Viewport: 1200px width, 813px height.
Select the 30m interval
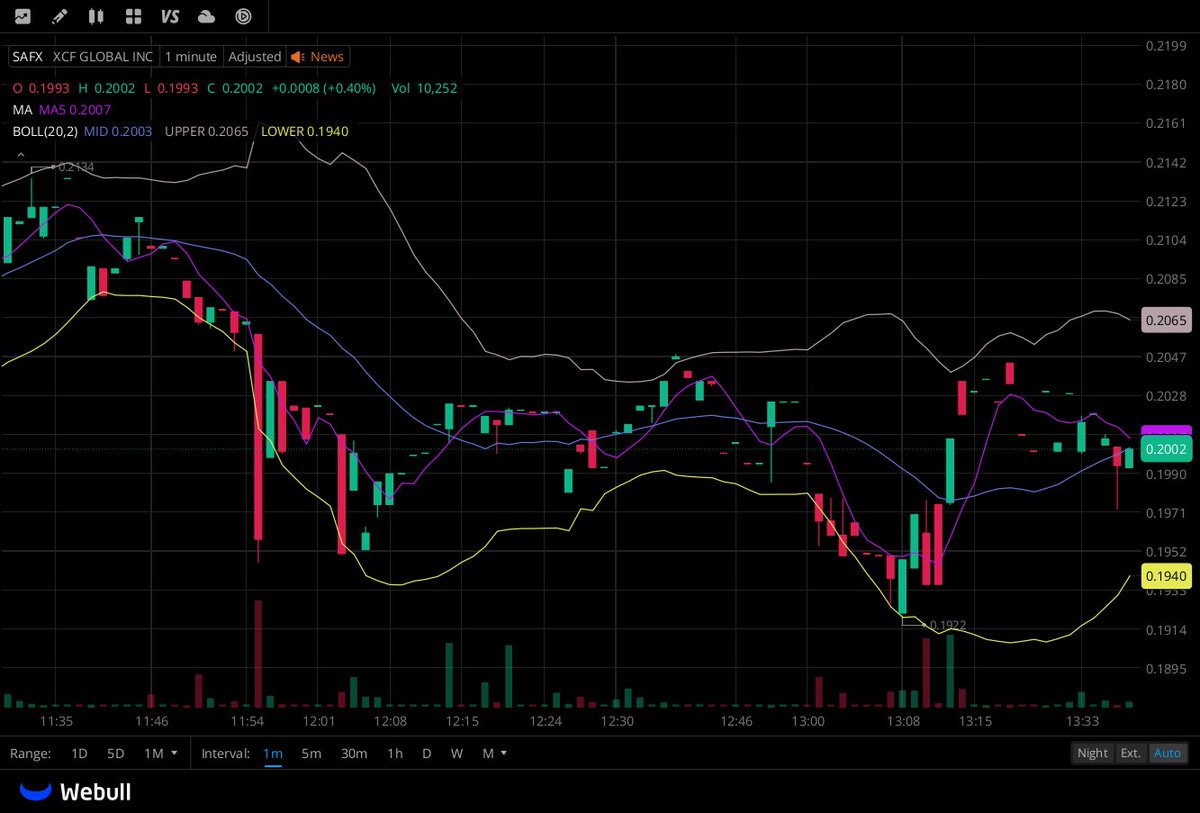click(353, 753)
